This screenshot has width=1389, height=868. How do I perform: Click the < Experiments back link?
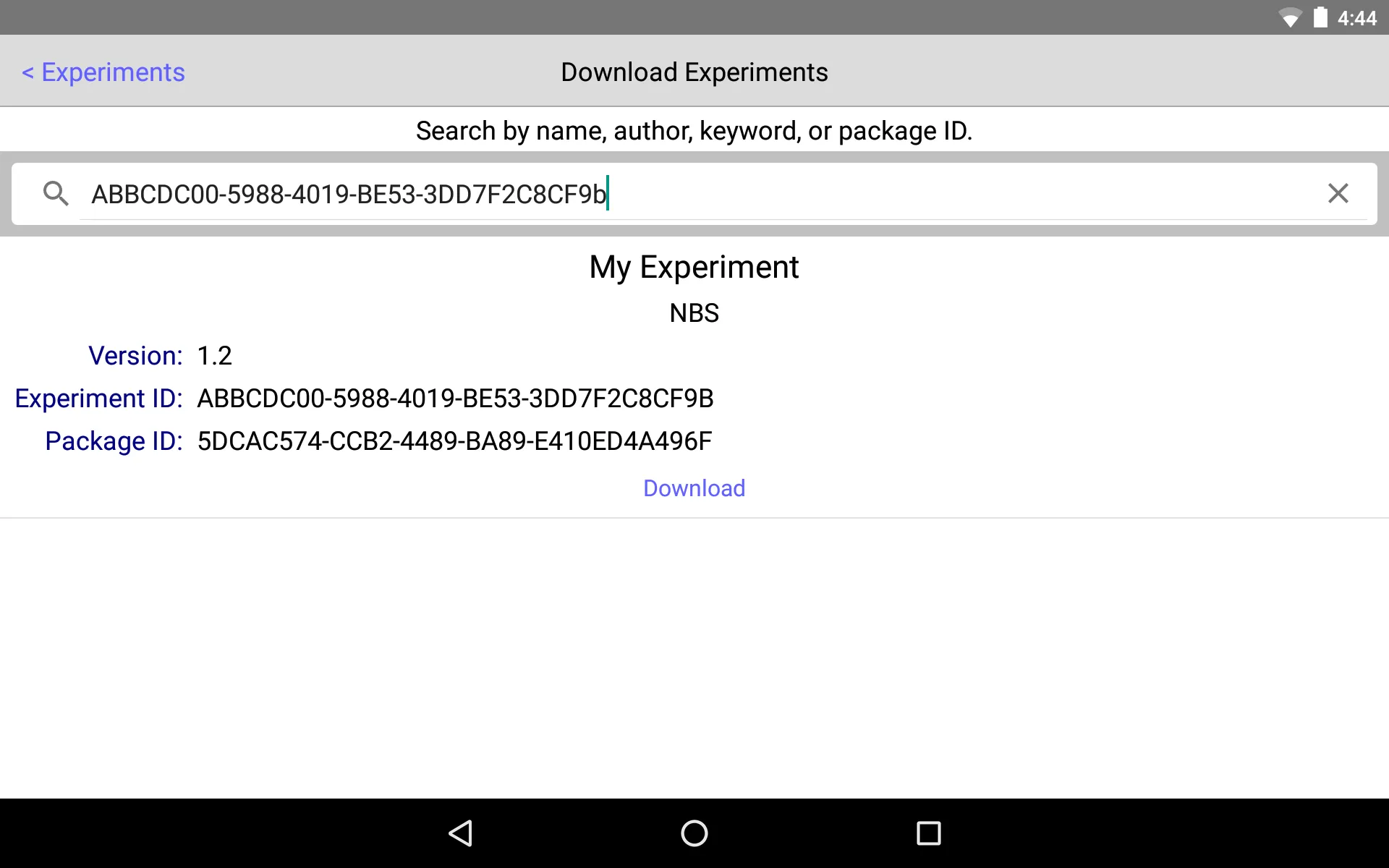[x=103, y=70]
